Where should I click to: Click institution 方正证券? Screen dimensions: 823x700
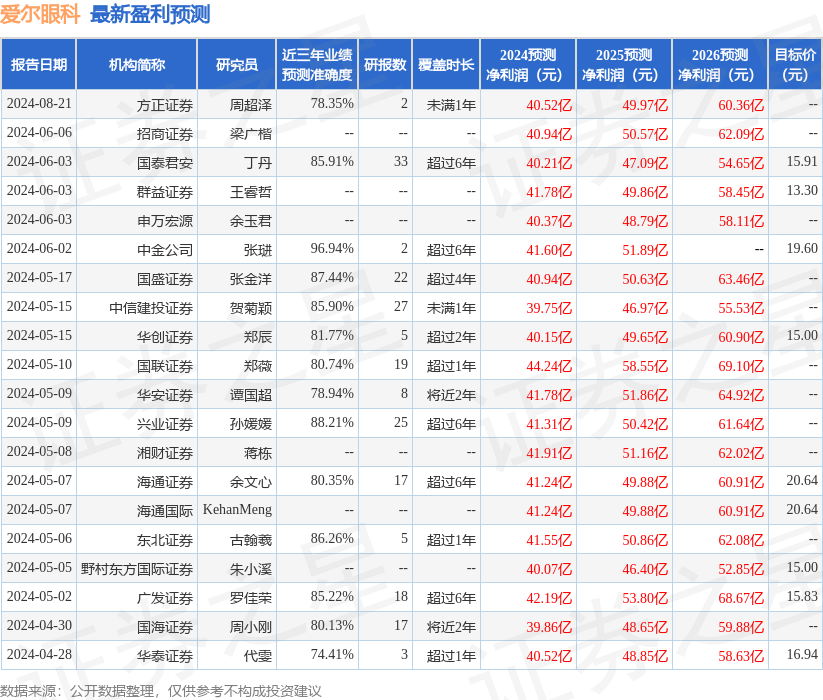coord(165,105)
